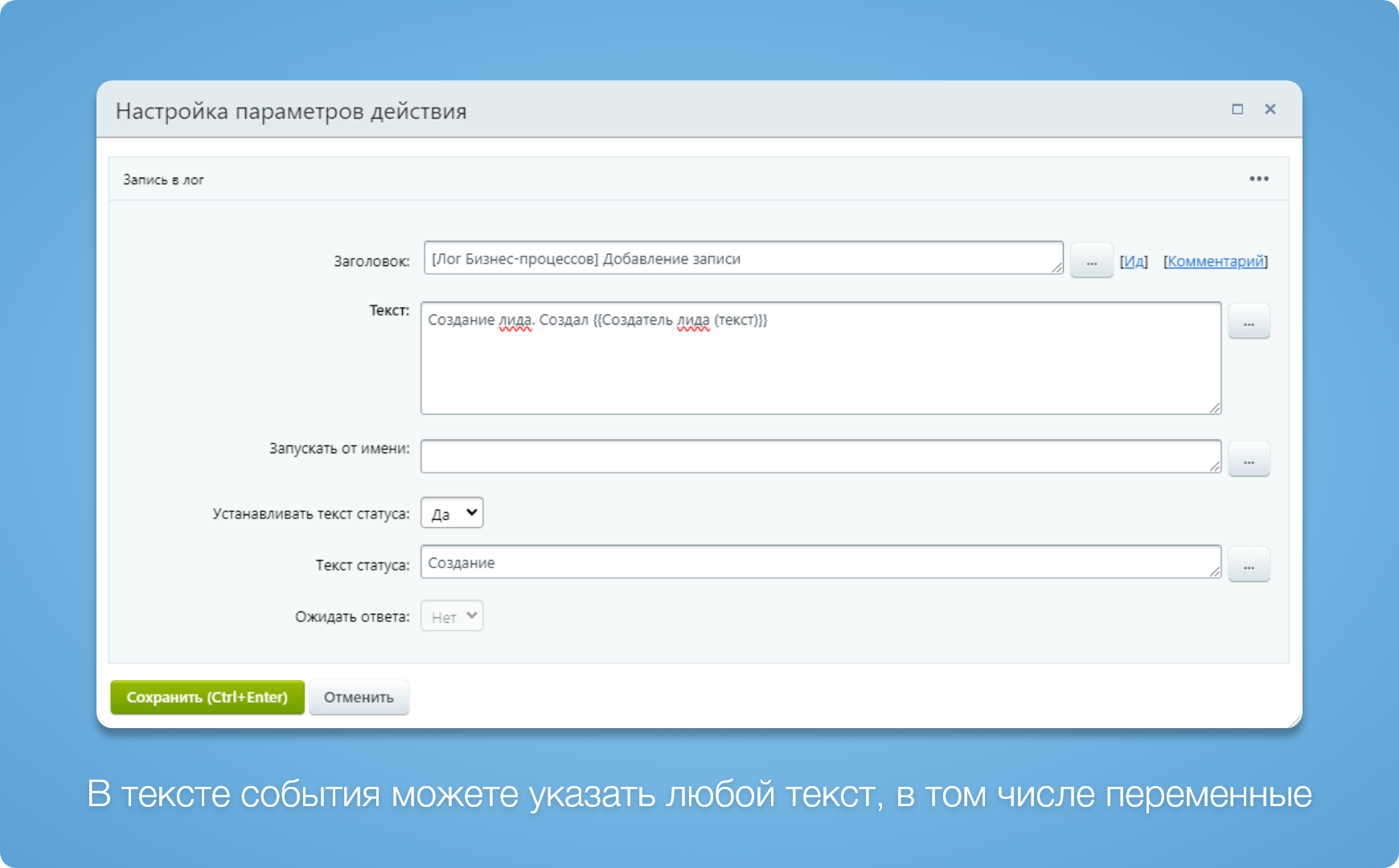Focus the Заголовок input field
This screenshot has width=1399, height=868.
tap(744, 258)
